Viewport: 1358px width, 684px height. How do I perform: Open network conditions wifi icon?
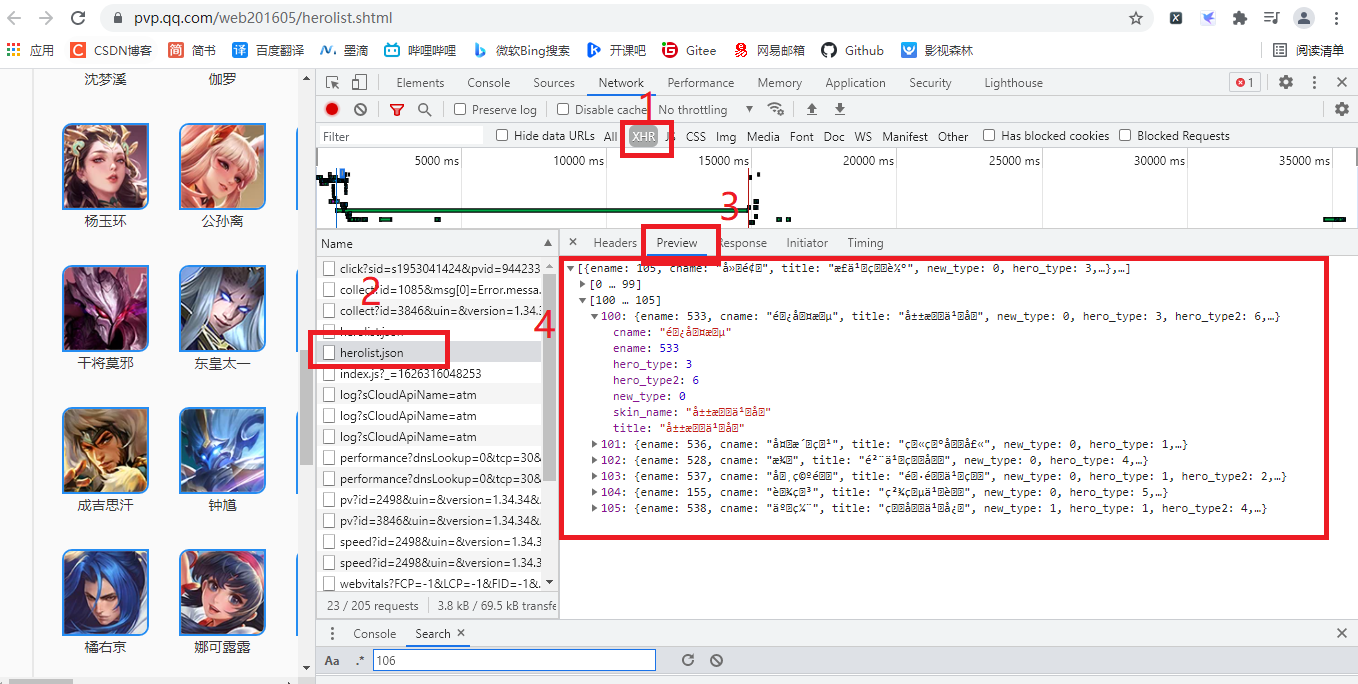click(775, 109)
